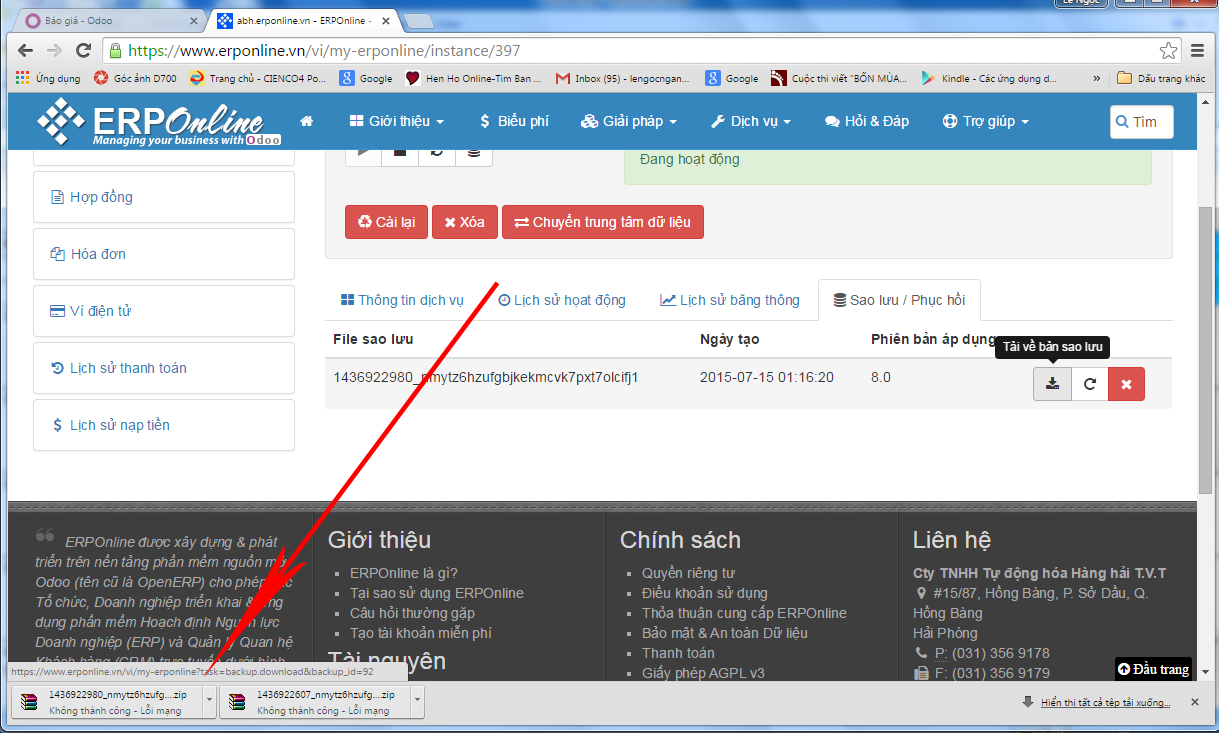Image resolution: width=1219 pixels, height=733 pixels.
Task: Delete the backup with the red X
Action: 1127,384
